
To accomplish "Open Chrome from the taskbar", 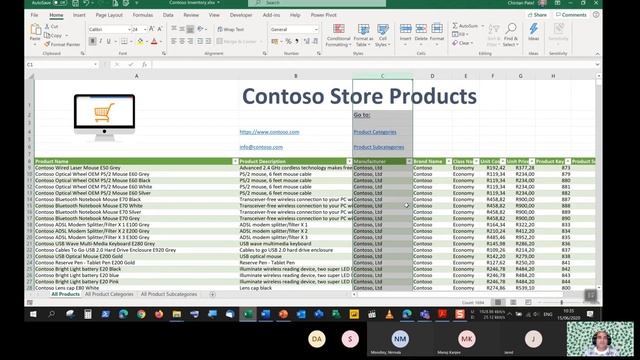I will point(141,314).
